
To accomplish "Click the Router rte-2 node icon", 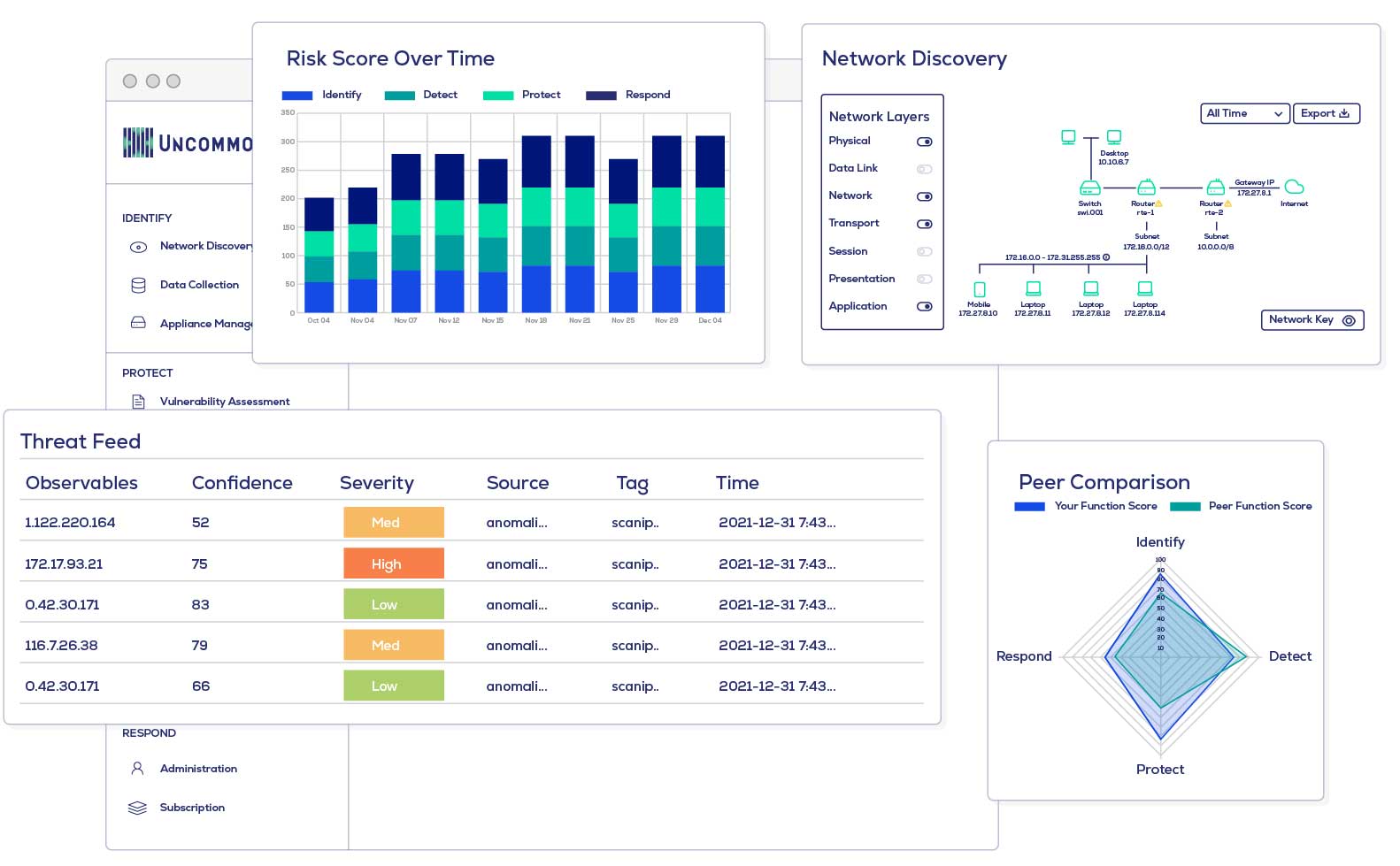I will click(x=1216, y=188).
